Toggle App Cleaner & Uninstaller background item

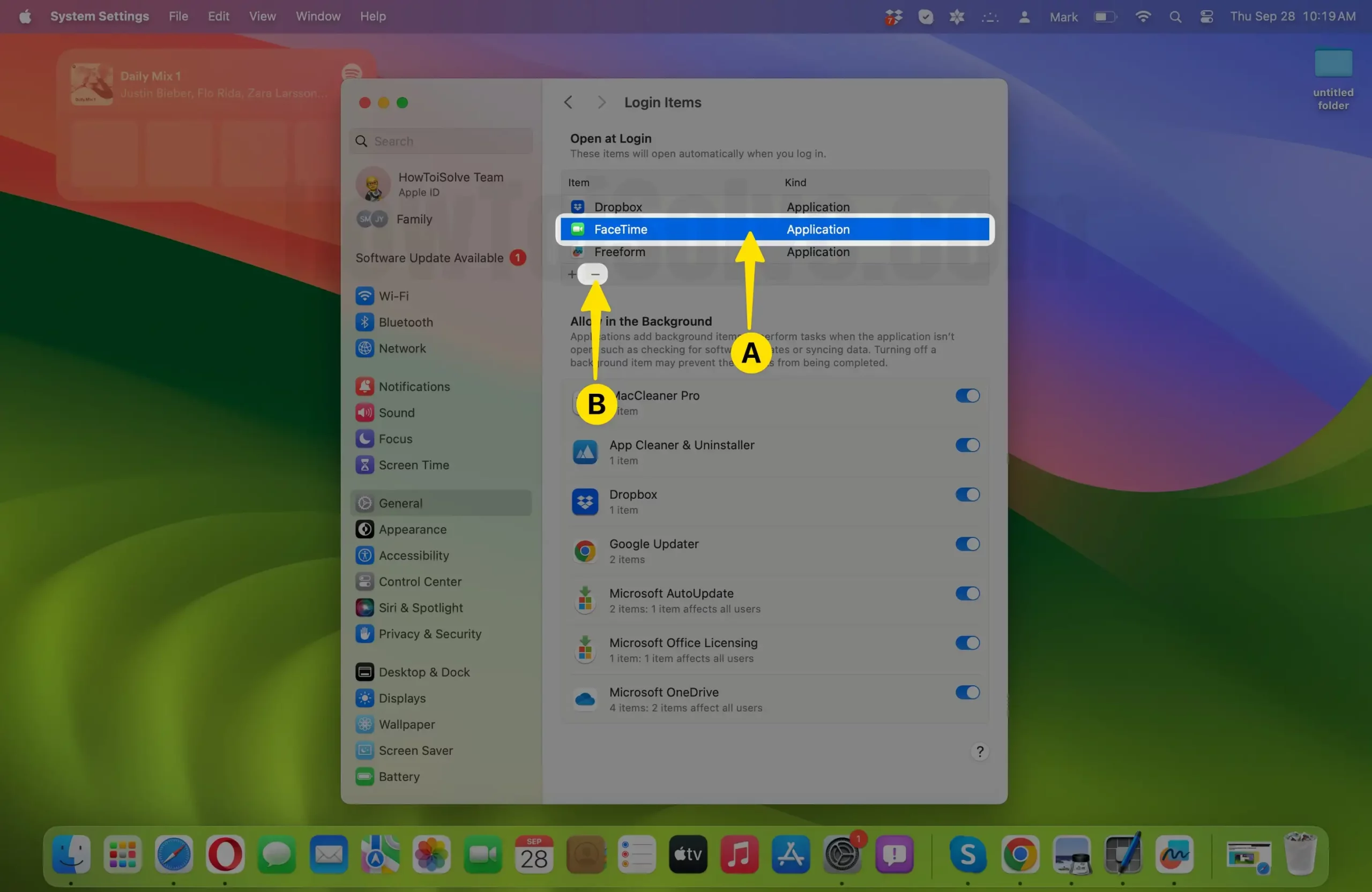[967, 445]
